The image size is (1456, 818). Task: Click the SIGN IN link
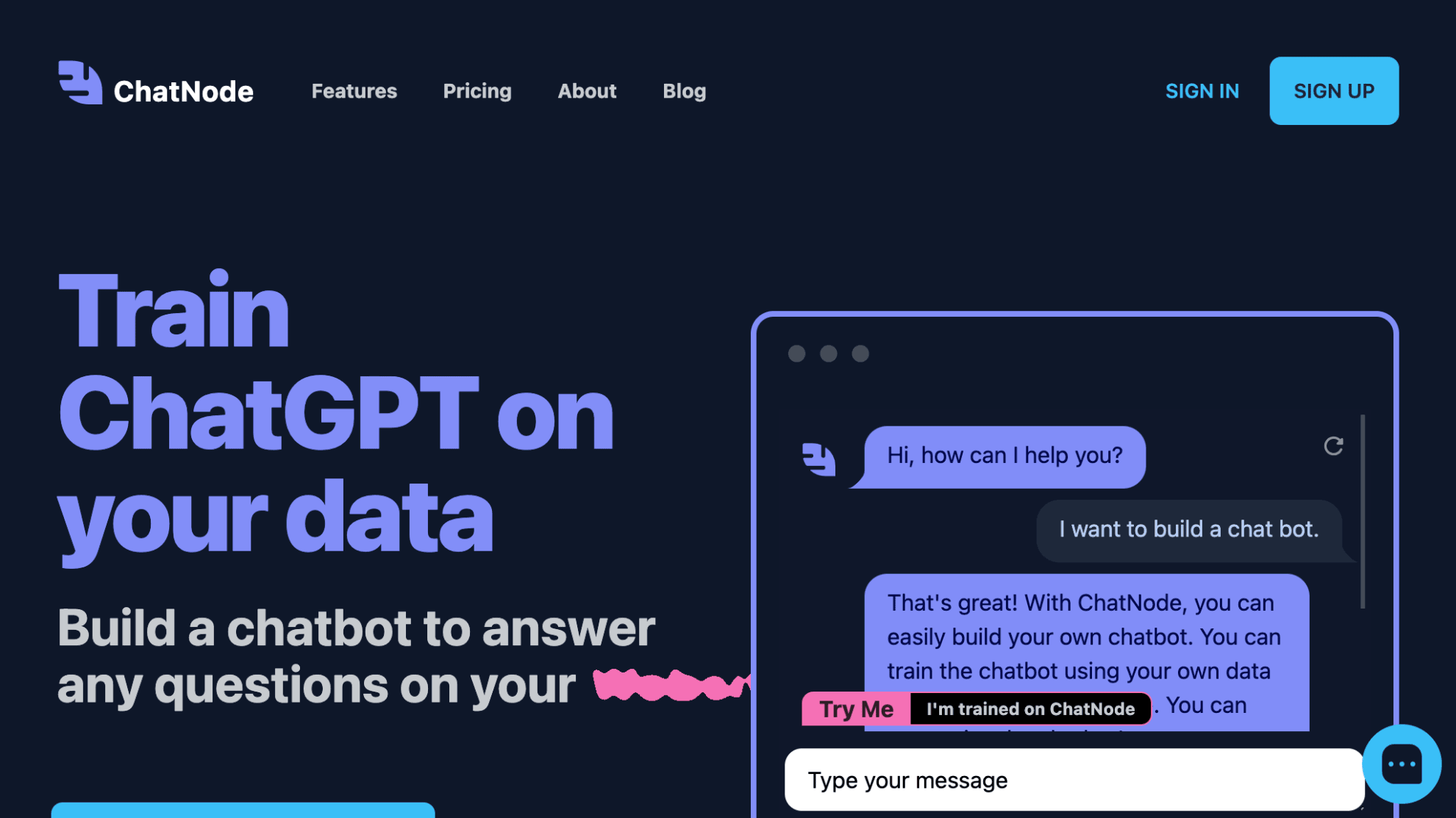click(1201, 91)
